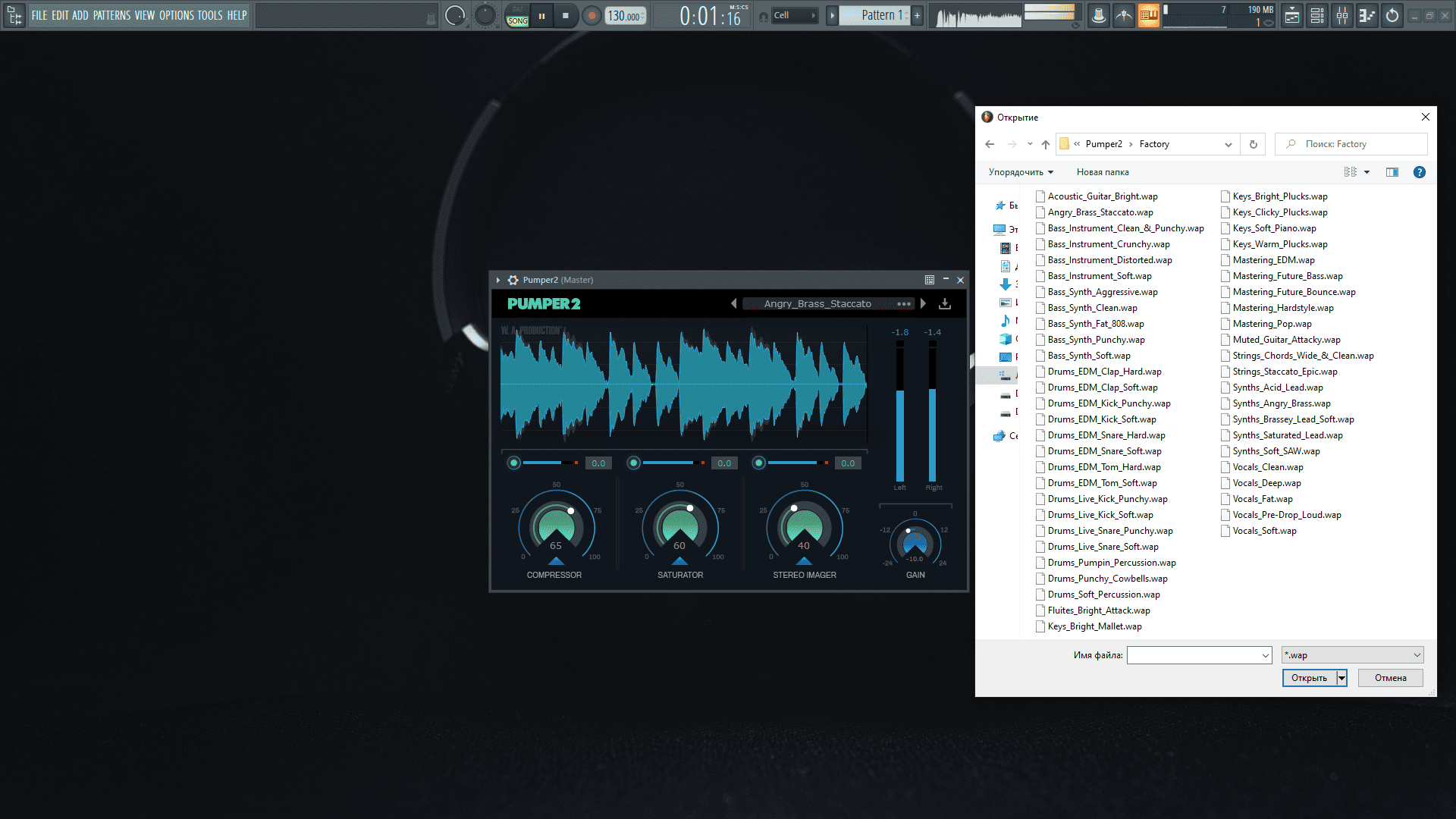The image size is (1456, 819).
Task: Go to next Pumper2 preset arrow
Action: pos(923,303)
